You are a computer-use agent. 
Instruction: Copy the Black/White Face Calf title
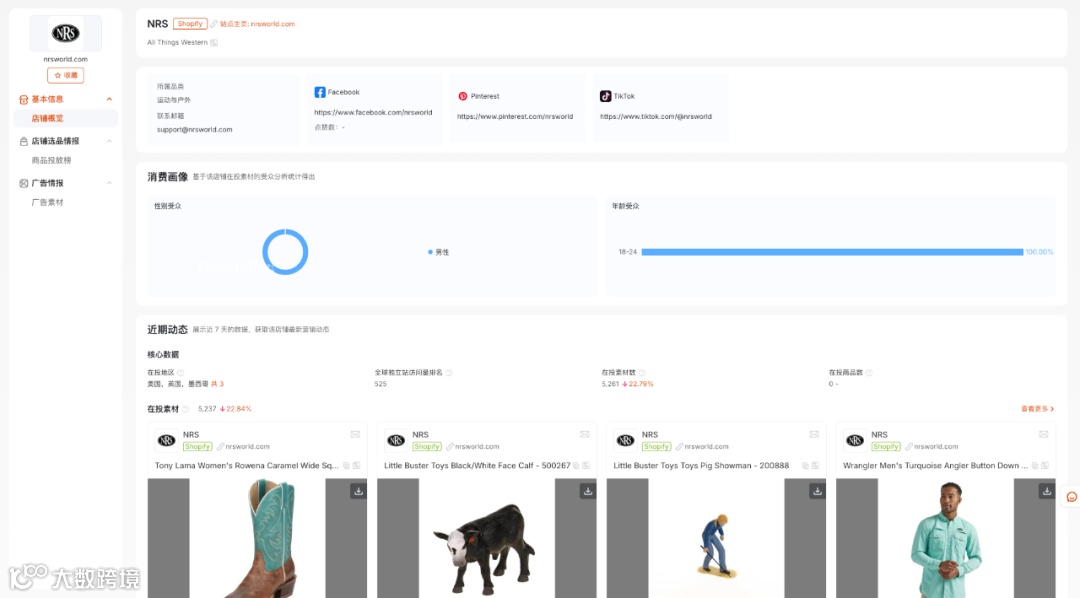[x=577, y=466]
